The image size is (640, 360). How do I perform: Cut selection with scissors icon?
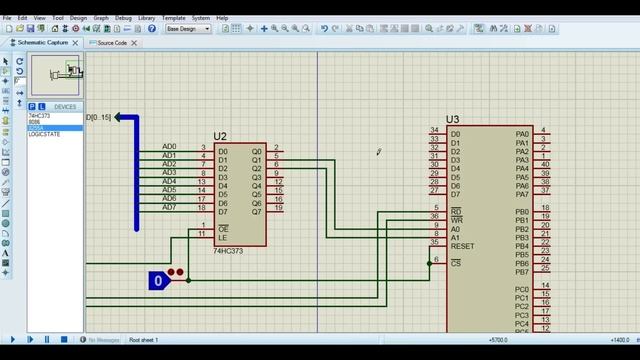click(x=349, y=29)
